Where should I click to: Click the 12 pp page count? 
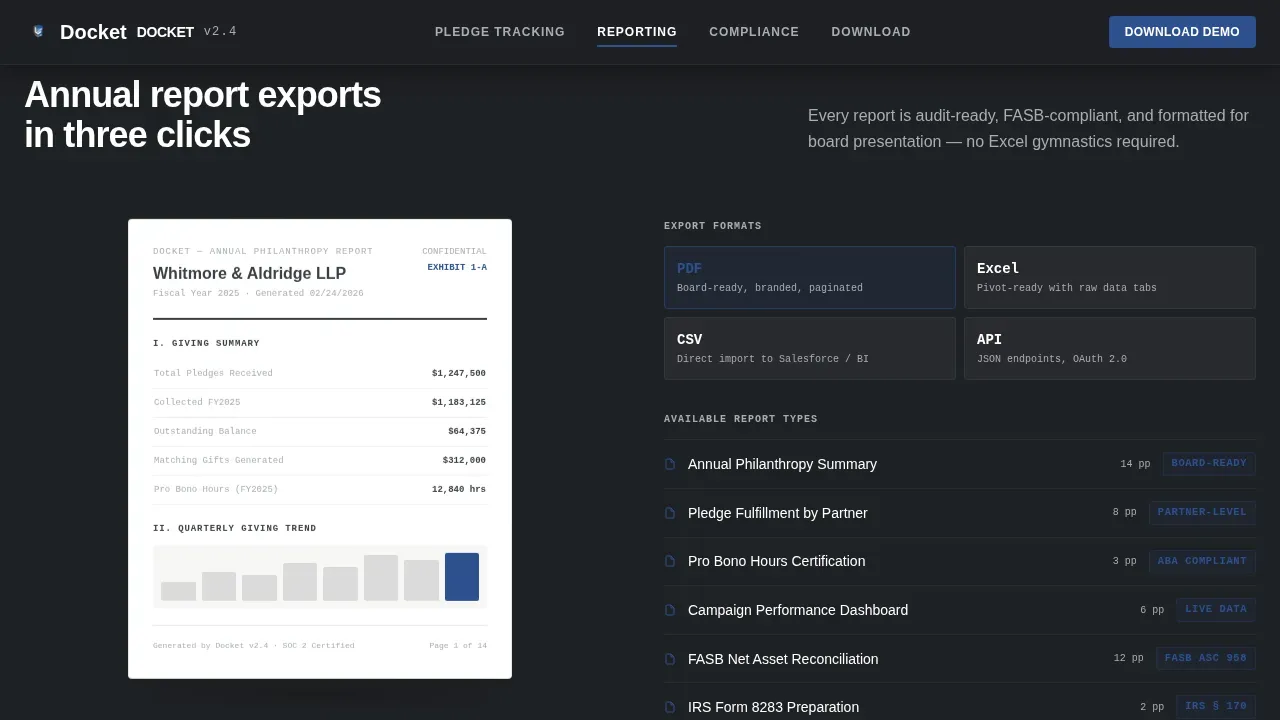[1128, 659]
